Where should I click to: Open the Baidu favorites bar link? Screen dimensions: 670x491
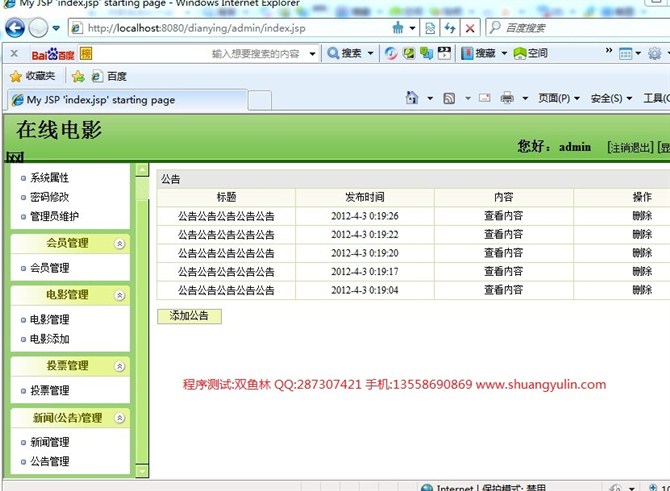coord(110,76)
